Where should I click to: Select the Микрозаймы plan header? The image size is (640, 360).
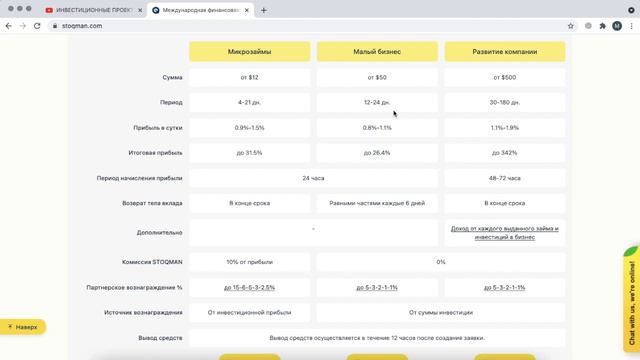tap(249, 51)
